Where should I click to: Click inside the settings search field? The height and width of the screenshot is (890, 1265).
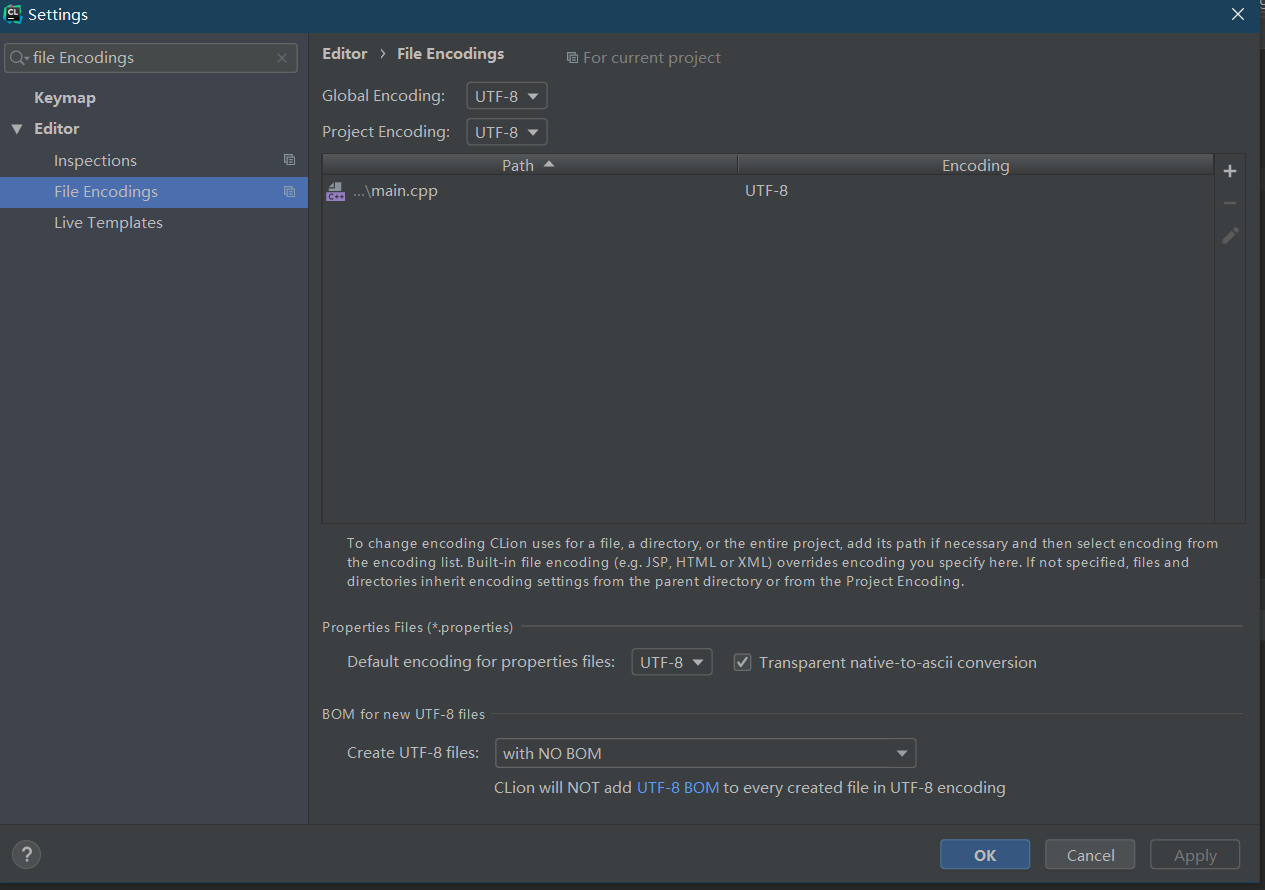(x=150, y=58)
